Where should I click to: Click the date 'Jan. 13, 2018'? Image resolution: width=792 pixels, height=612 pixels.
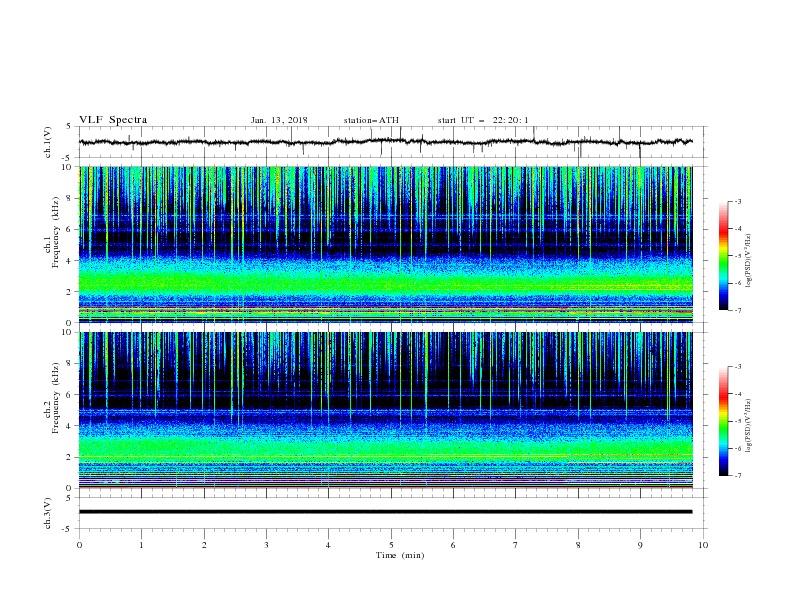pyautogui.click(x=279, y=120)
